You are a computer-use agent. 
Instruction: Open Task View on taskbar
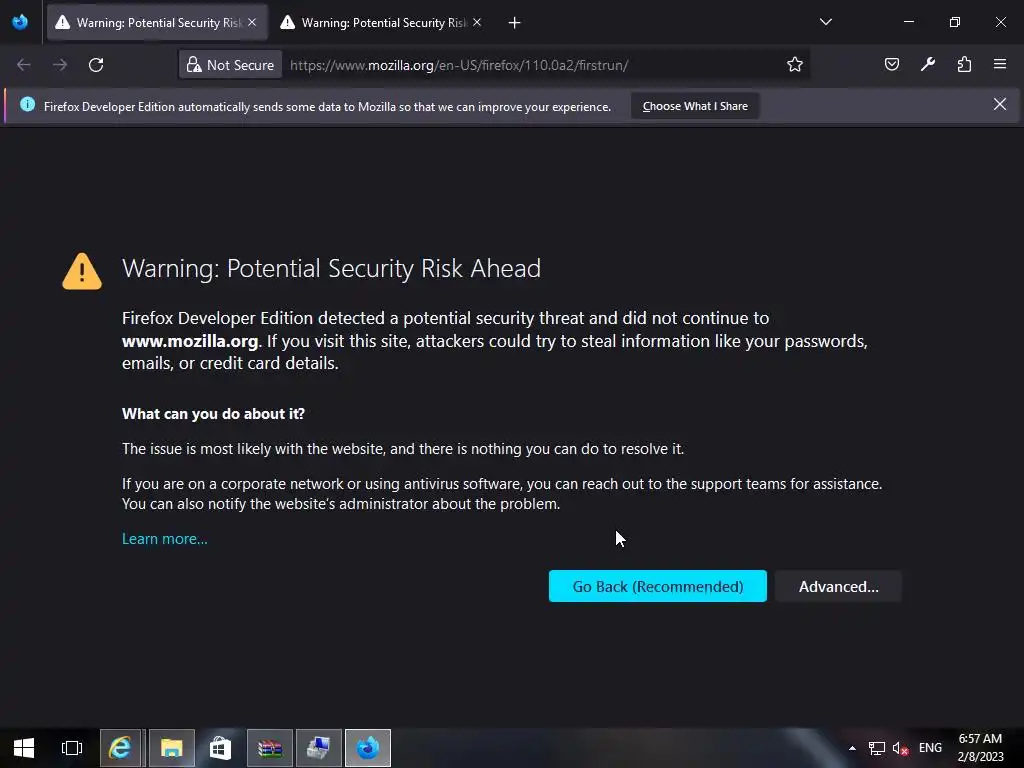coord(72,748)
